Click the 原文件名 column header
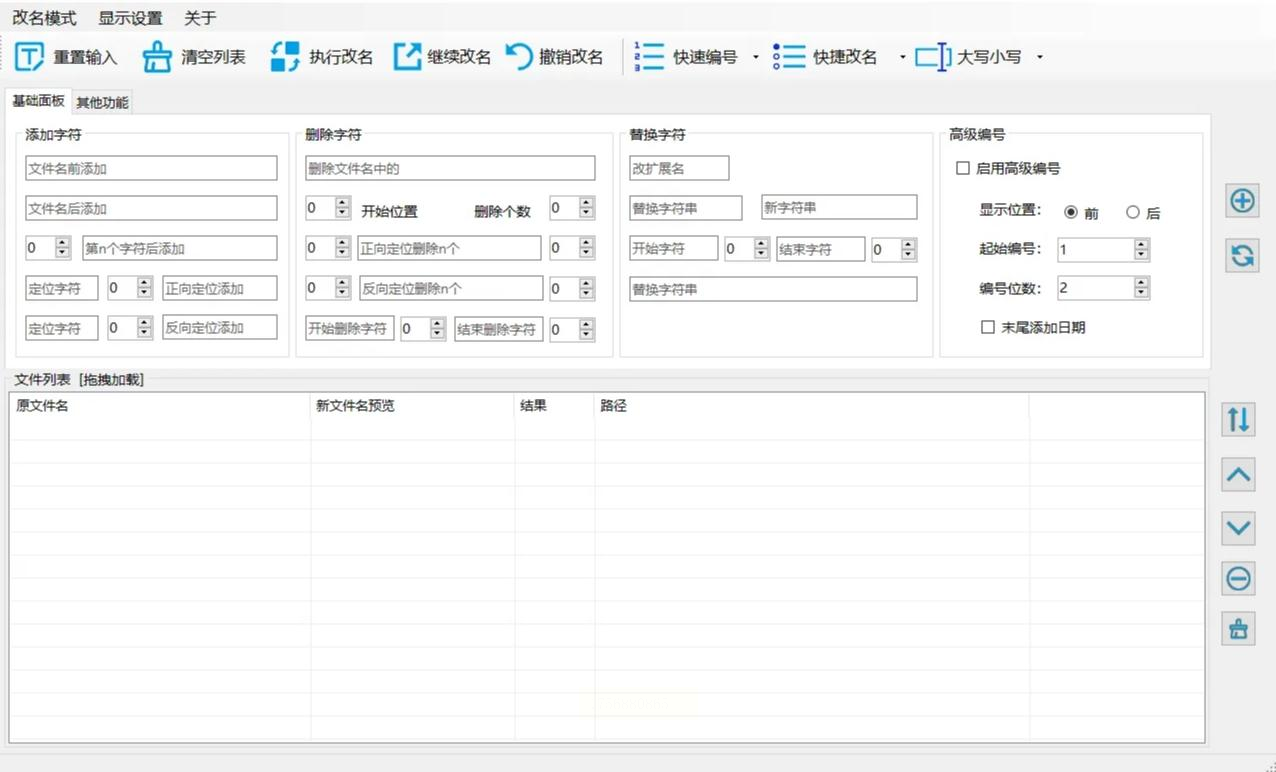 coord(43,406)
